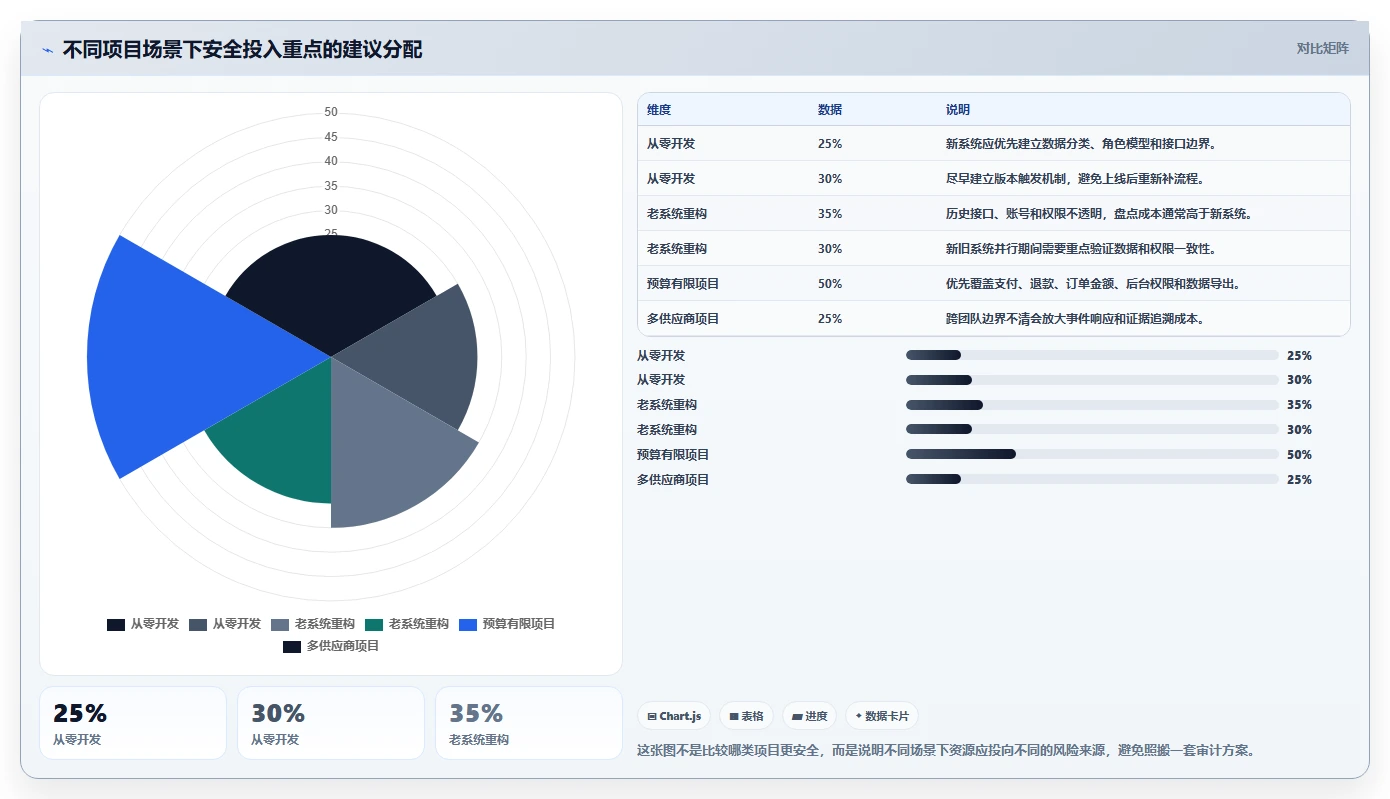Toggle the second 从零开发 legend entry with slate swatch
Viewport: 1390px width, 799px height.
tap(225, 624)
